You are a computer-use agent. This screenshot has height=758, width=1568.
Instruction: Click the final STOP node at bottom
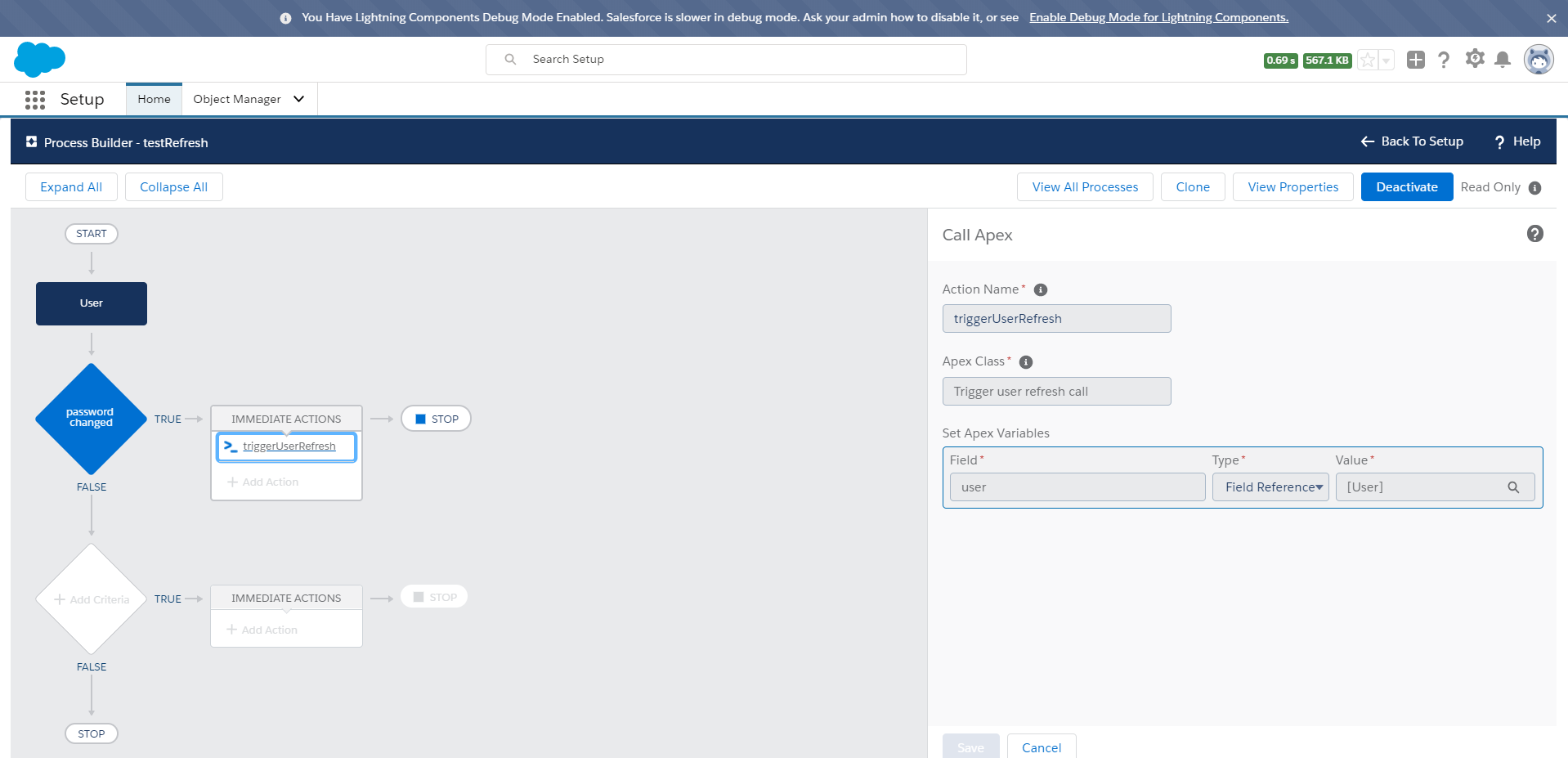pos(92,733)
